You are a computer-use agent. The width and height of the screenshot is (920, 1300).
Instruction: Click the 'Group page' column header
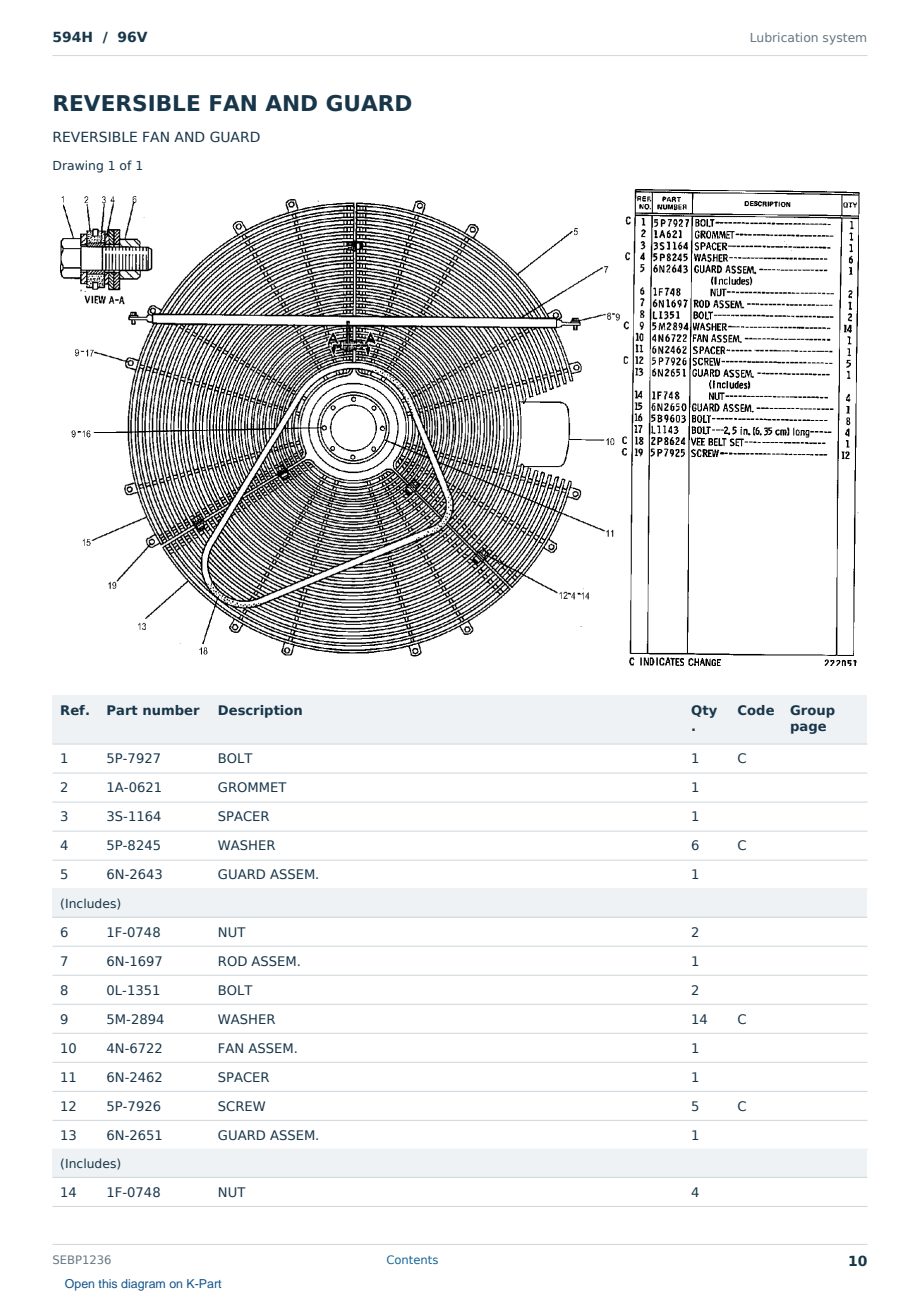(x=812, y=718)
